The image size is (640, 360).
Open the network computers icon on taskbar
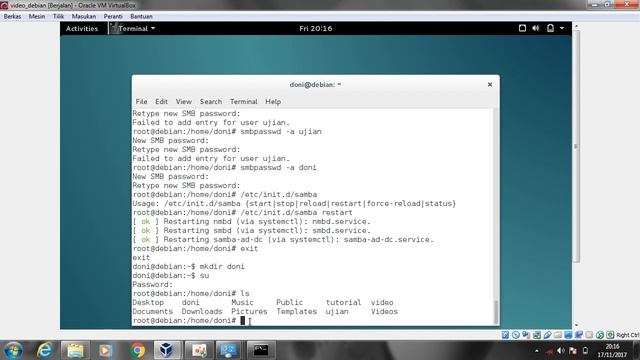(x=229, y=350)
